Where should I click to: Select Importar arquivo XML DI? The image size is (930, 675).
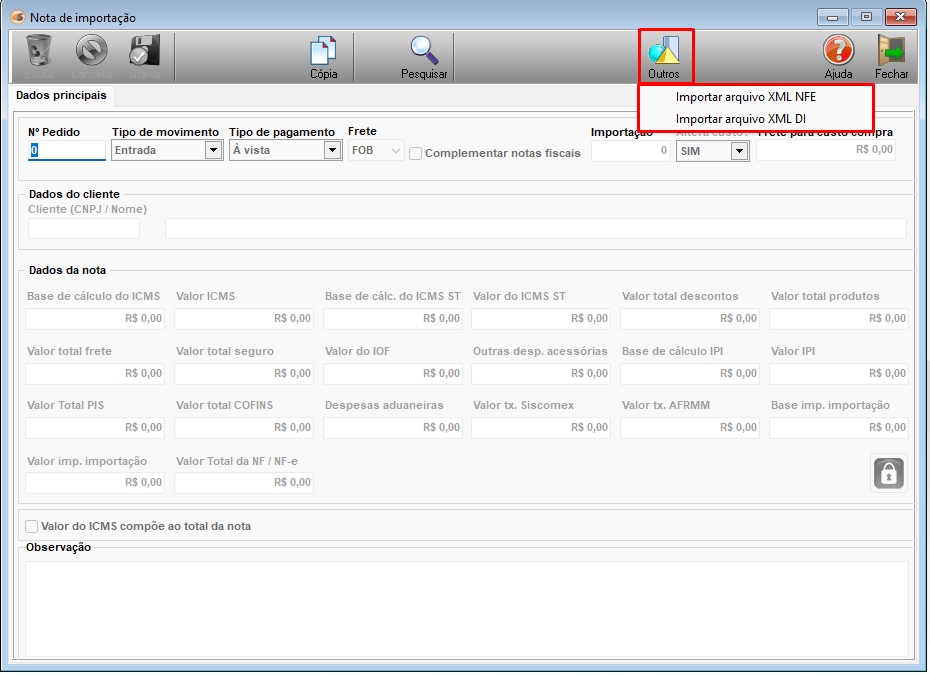click(x=740, y=119)
